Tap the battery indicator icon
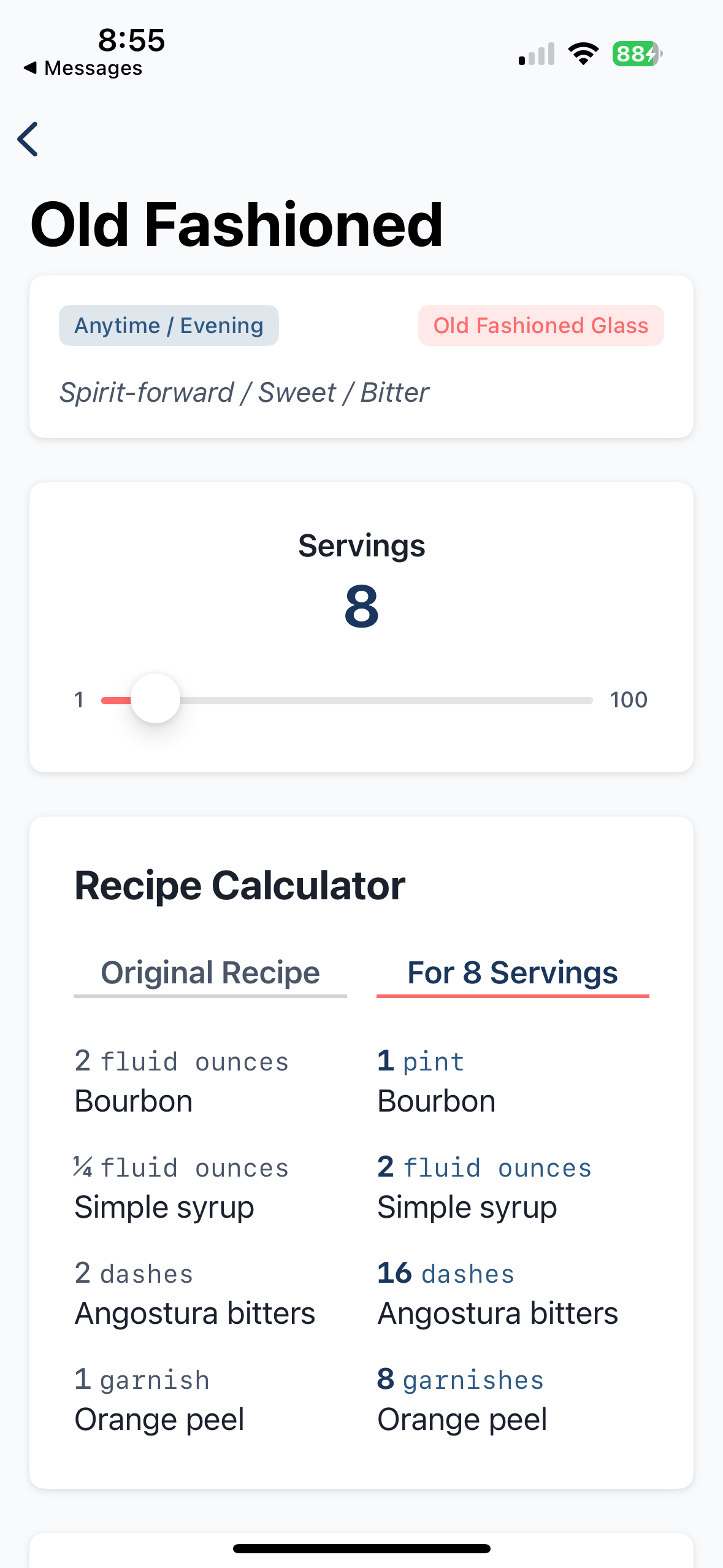Screen dimensions: 723x1568 637,54
